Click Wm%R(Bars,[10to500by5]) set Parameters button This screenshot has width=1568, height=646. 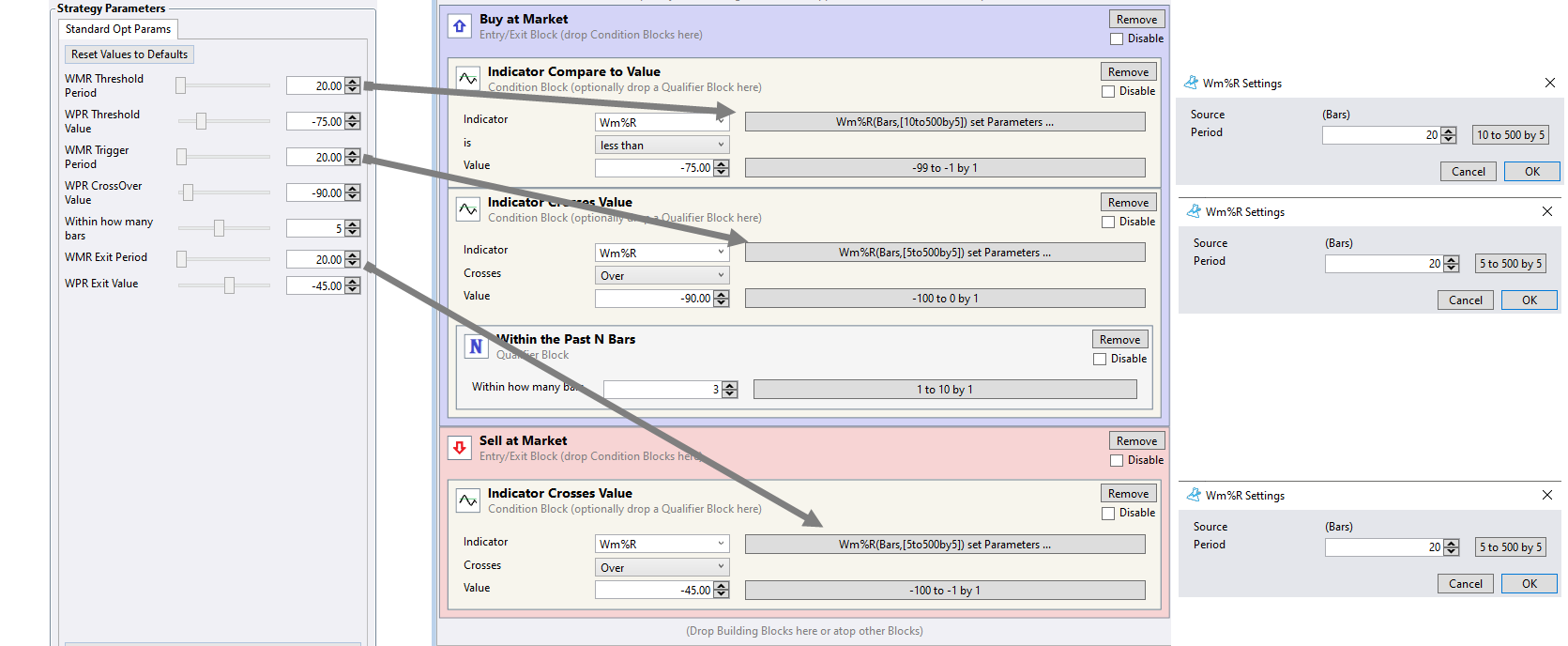pos(945,122)
